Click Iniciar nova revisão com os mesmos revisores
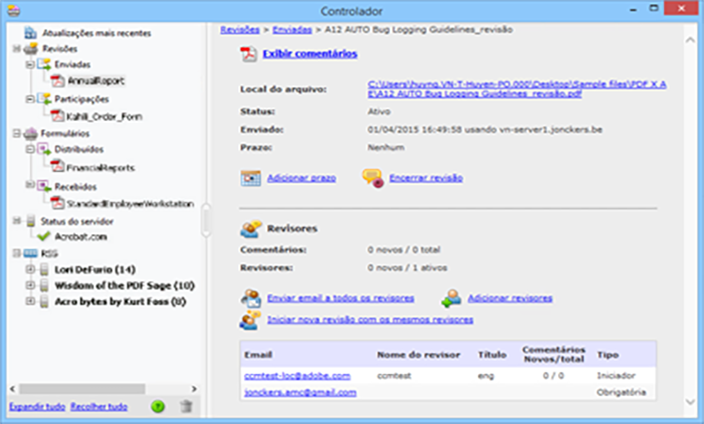The image size is (704, 424). click(x=370, y=320)
